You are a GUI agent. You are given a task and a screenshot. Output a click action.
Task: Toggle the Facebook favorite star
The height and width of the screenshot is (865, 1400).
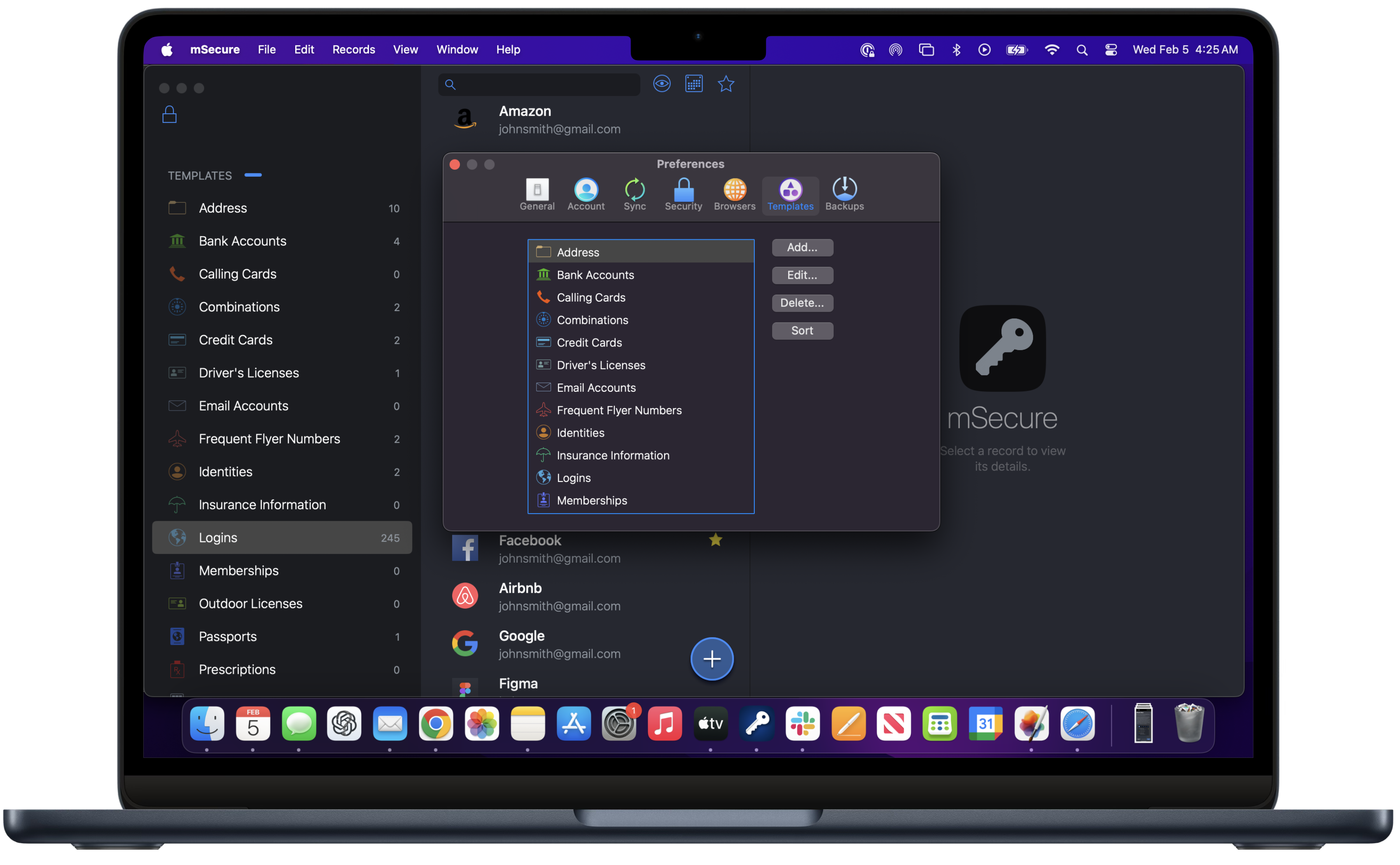pos(716,540)
